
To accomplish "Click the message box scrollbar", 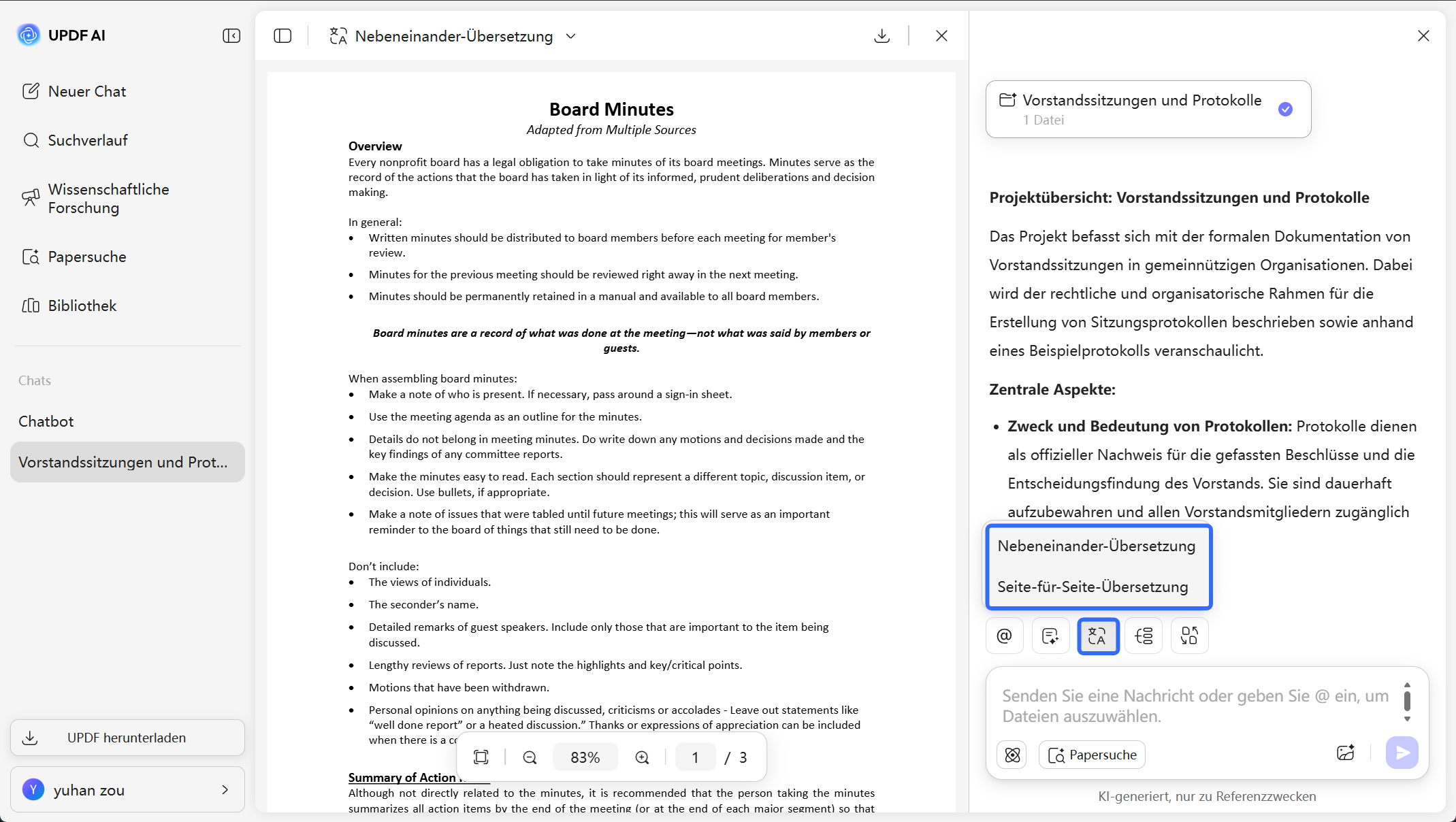I will tap(1407, 700).
